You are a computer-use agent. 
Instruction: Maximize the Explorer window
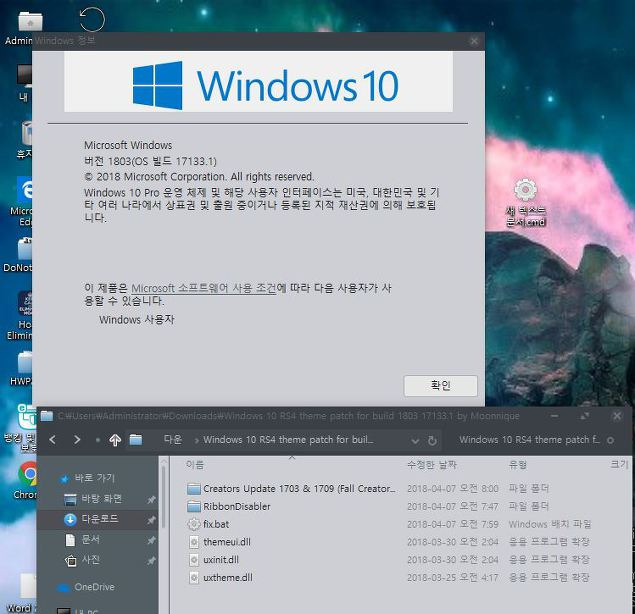pos(585,416)
